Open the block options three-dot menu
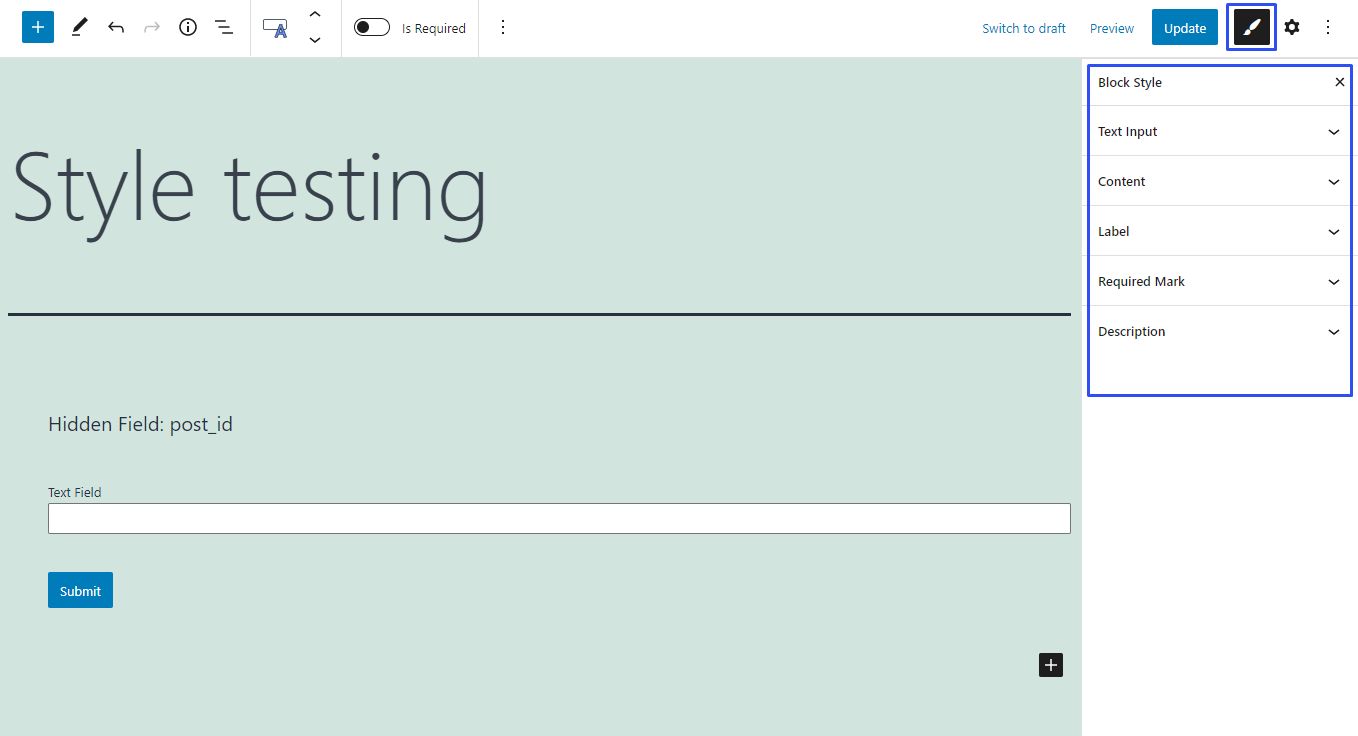 (502, 27)
